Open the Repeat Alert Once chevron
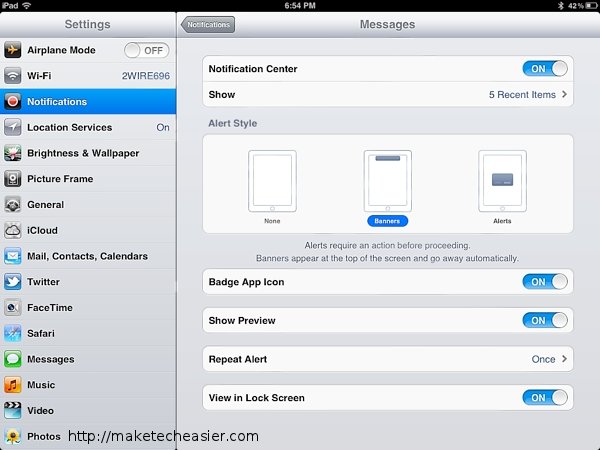 coord(564,359)
